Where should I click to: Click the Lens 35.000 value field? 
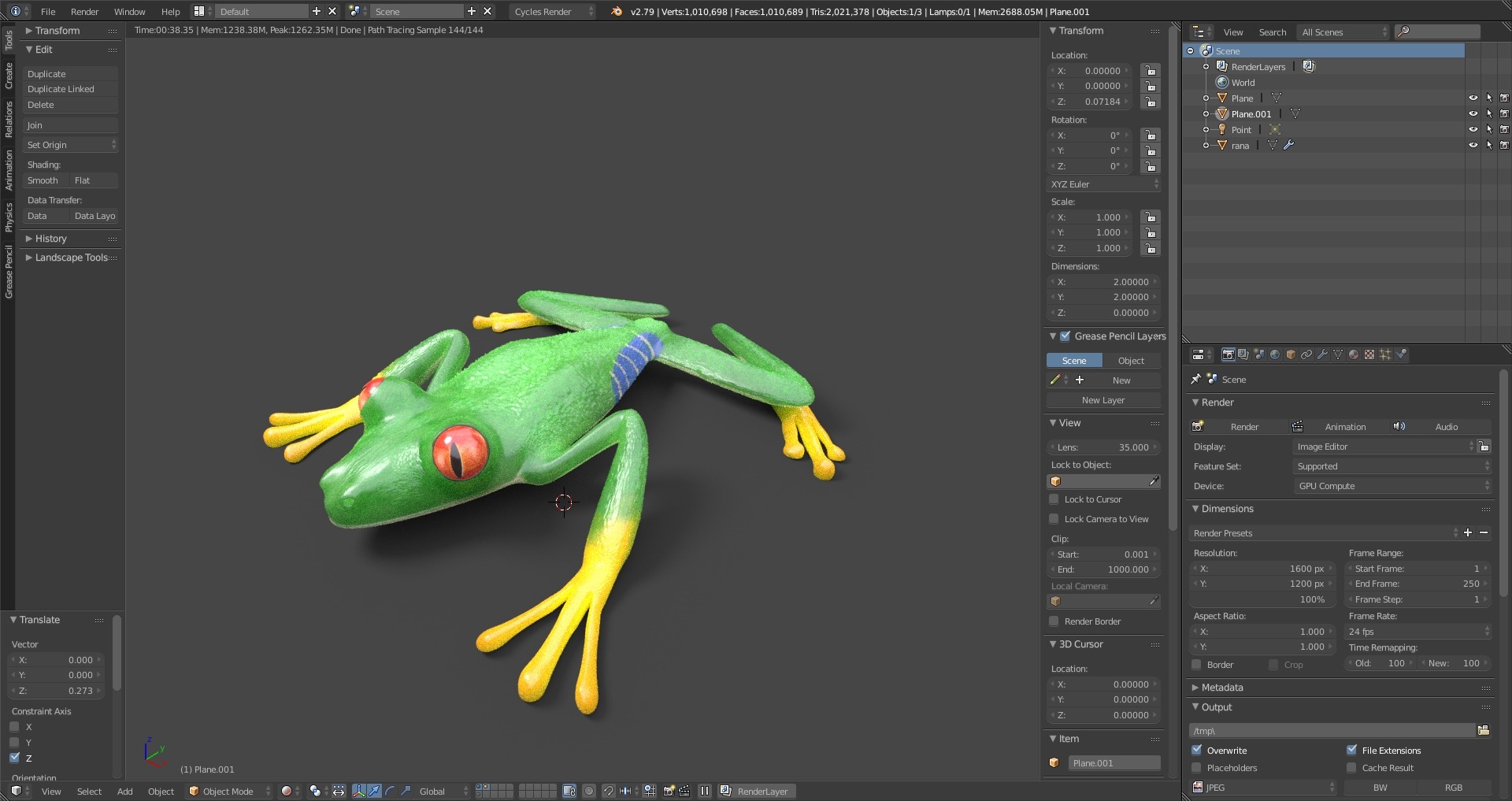(1104, 447)
